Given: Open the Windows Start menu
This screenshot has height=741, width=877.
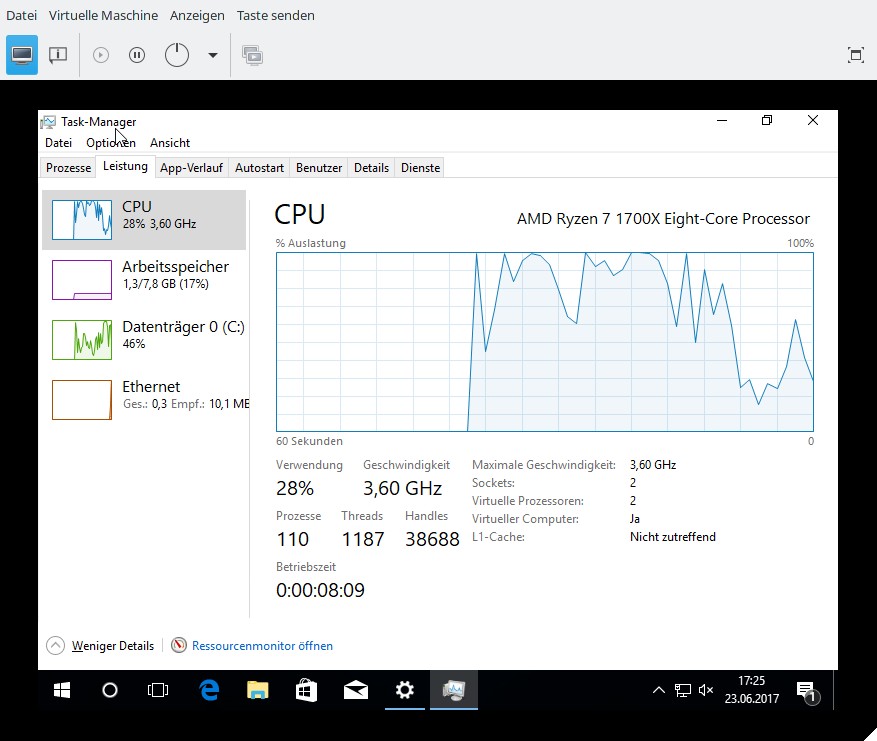Looking at the screenshot, I should (x=62, y=690).
